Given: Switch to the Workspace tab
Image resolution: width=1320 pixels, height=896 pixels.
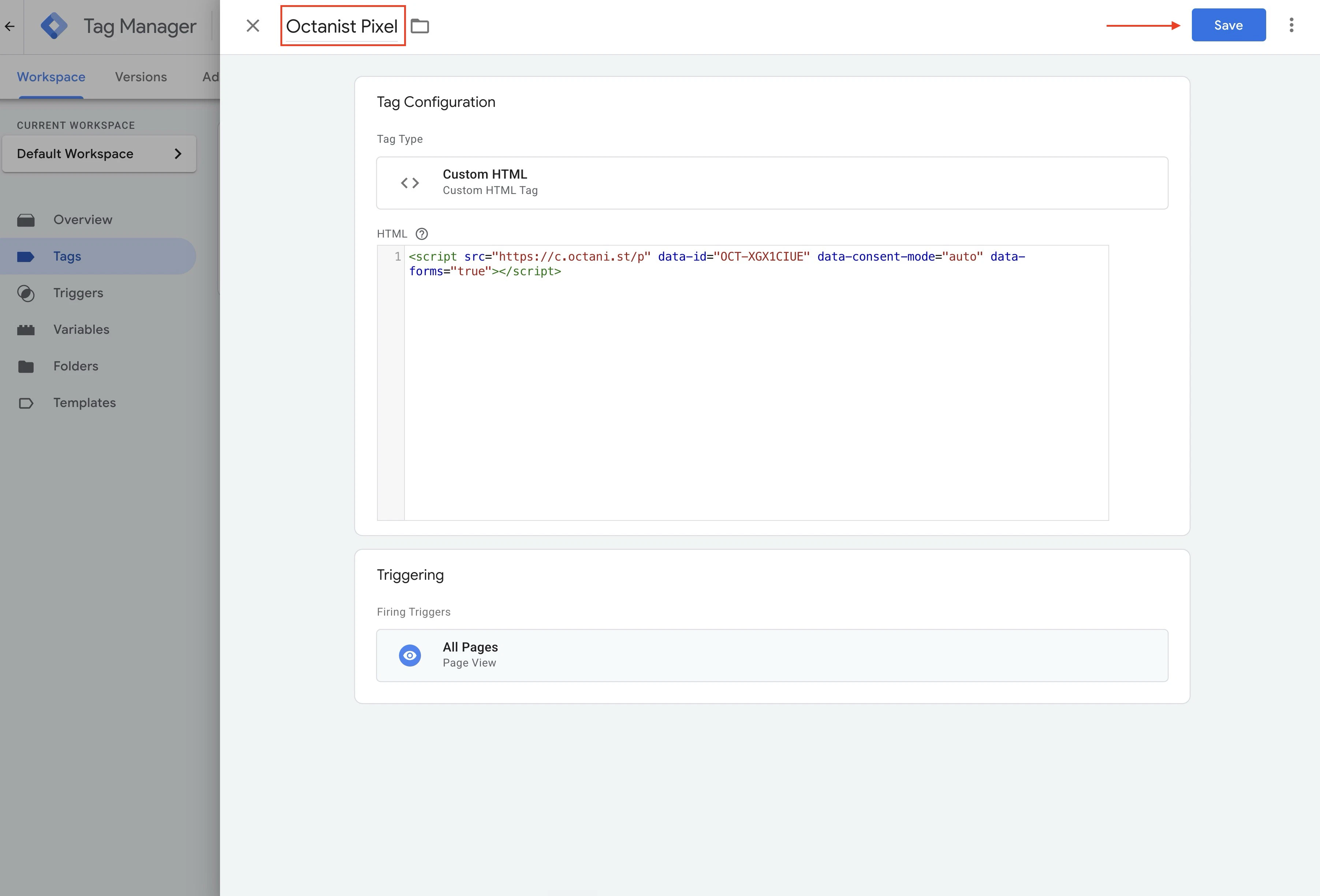Looking at the screenshot, I should coord(51,76).
